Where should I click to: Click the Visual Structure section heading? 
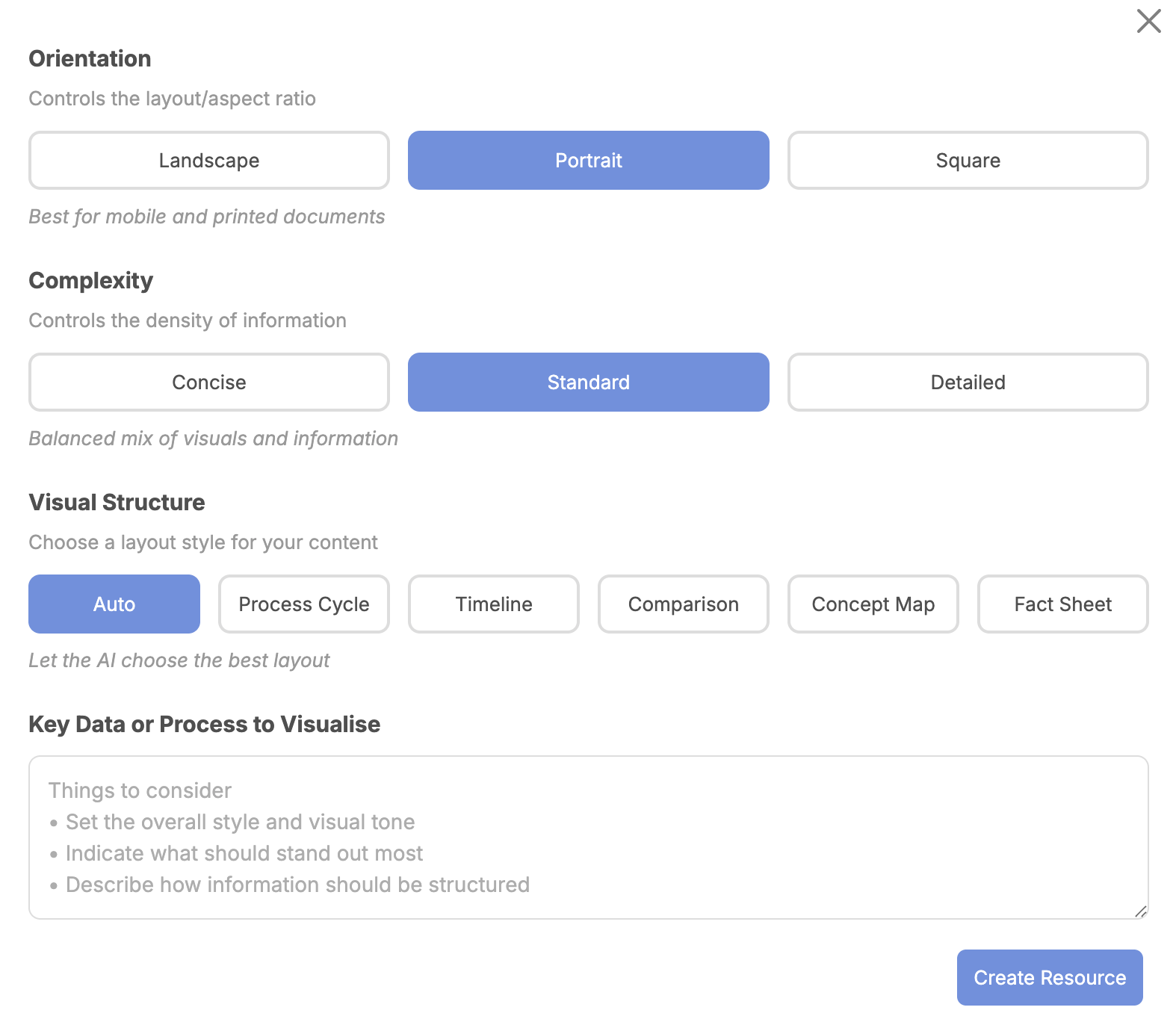[x=117, y=503]
